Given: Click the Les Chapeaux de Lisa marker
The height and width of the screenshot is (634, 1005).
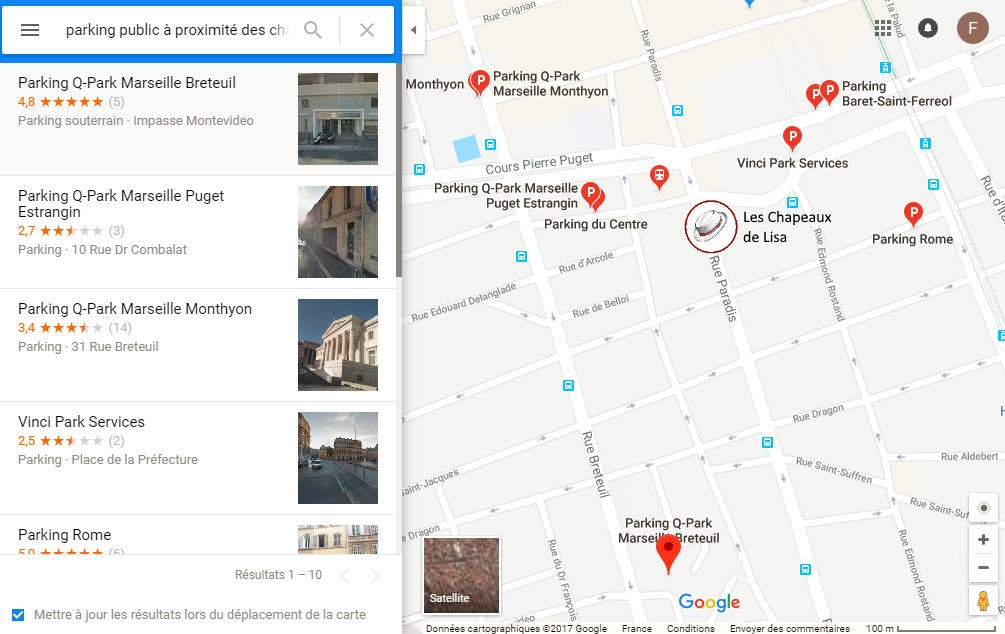Looking at the screenshot, I should 711,226.
